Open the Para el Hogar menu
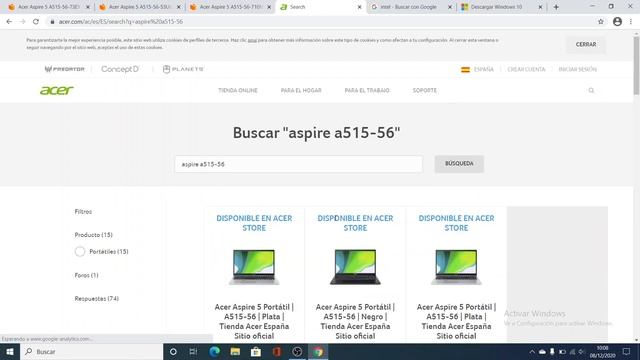The height and width of the screenshot is (360, 640). 301,90
